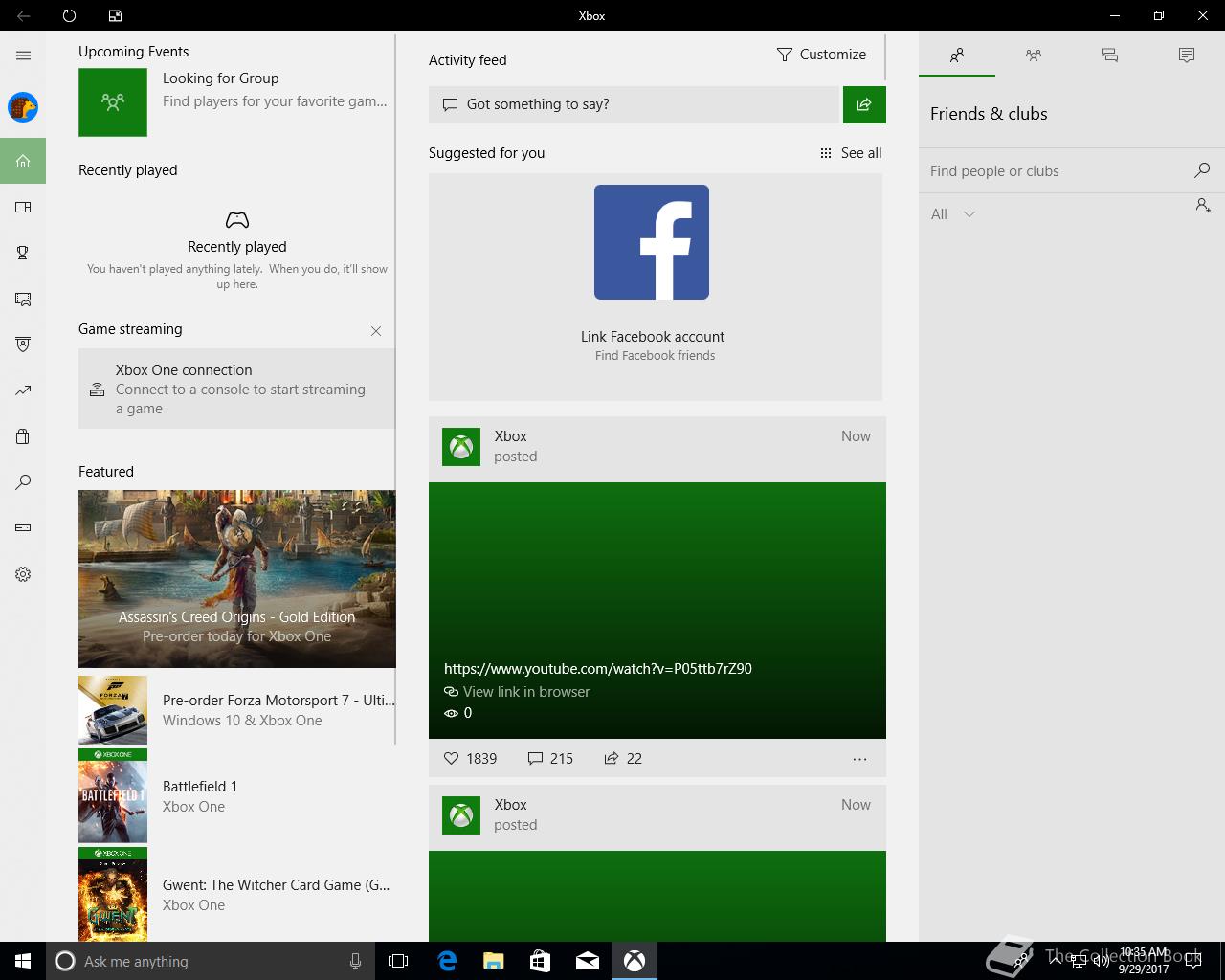This screenshot has height=980, width=1225.
Task: Open Battlefield 1 cover thumbnail
Action: click(x=113, y=796)
